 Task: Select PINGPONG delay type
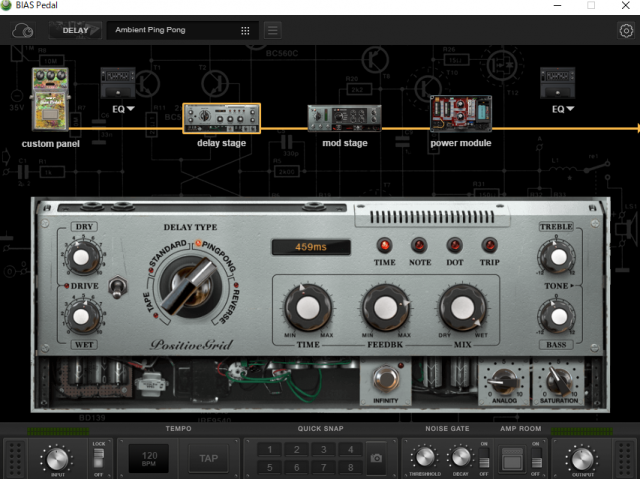218,256
